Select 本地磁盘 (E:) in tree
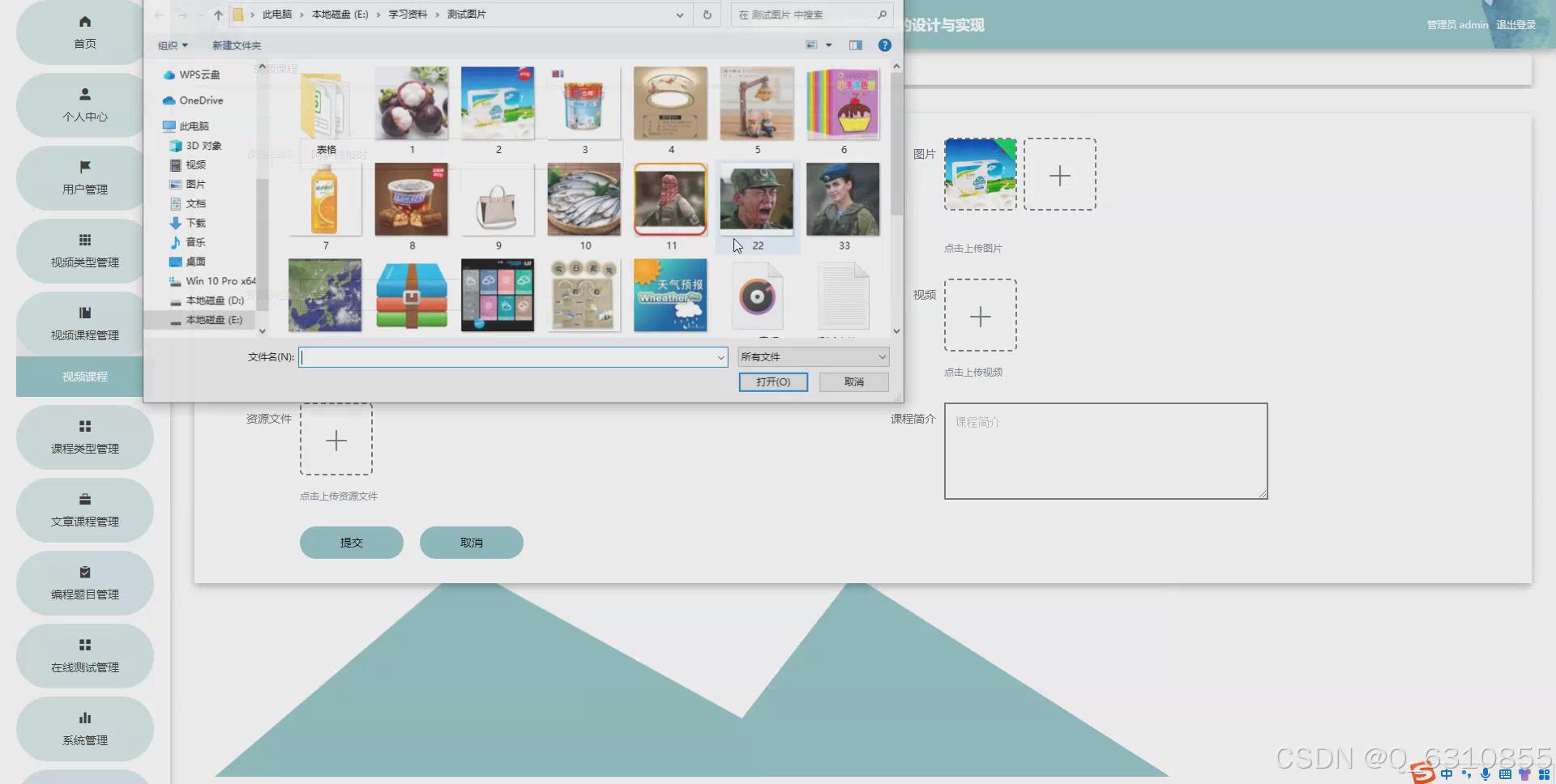1556x784 pixels. coord(207,320)
